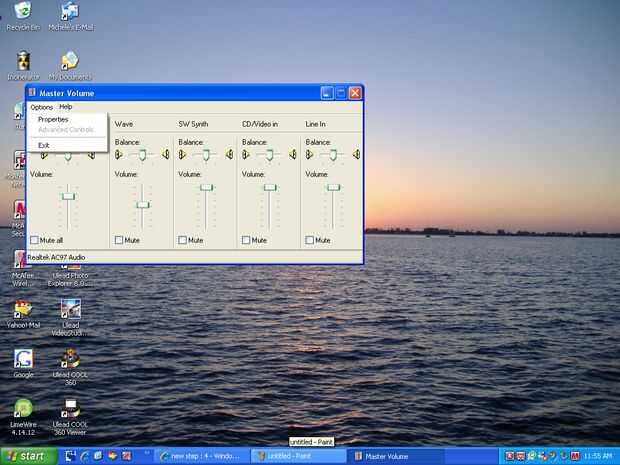
Task: Click the SW Synth right speaker icon
Action: pyautogui.click(x=229, y=154)
